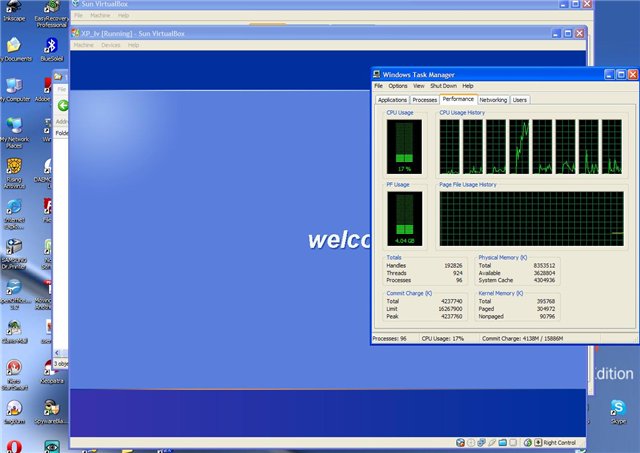Click the hard disk activity icon in VirtualBox status bar
Image resolution: width=640 pixels, height=453 pixels.
tap(460, 443)
